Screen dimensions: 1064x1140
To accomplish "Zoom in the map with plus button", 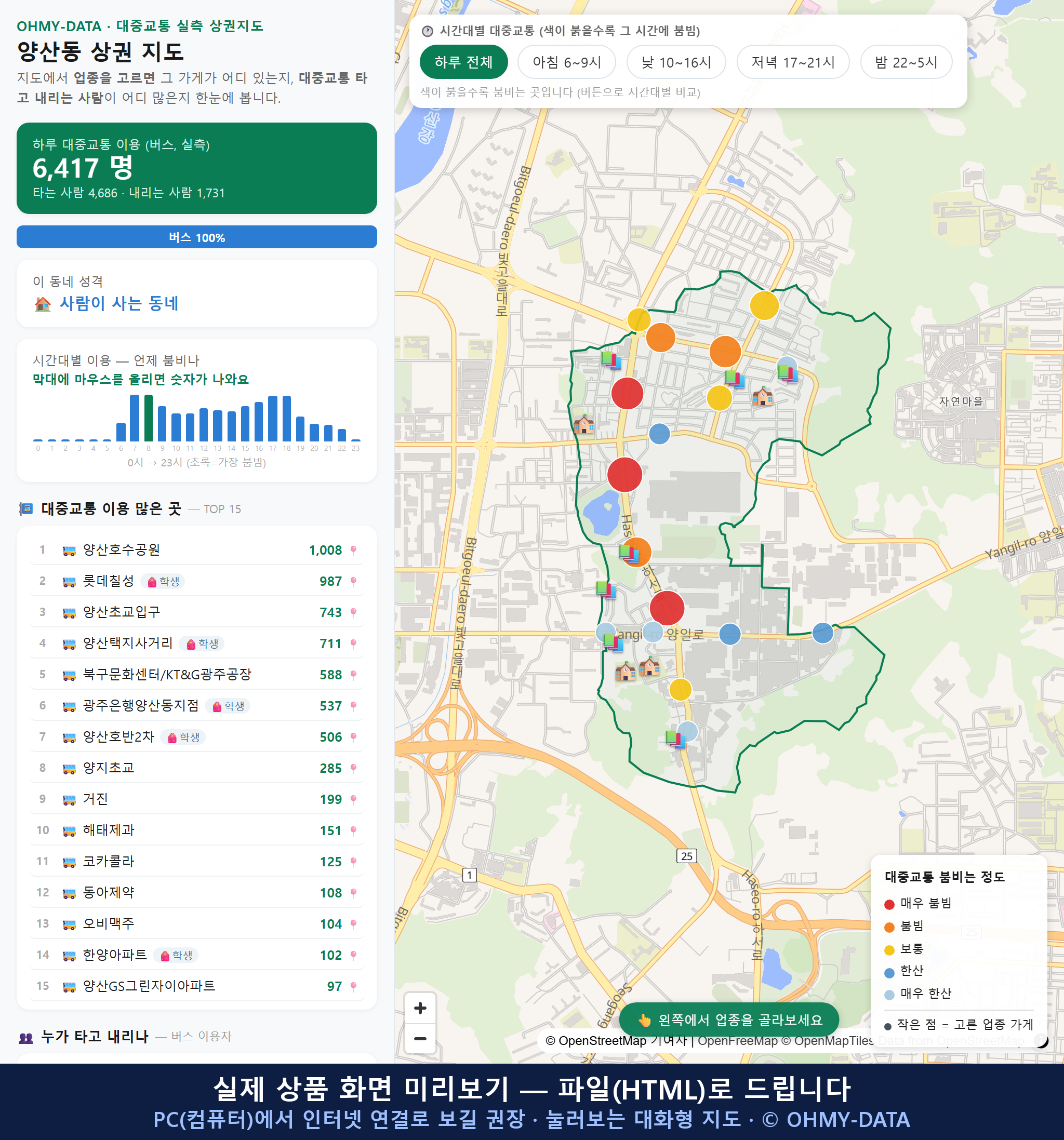I will pos(420,1008).
